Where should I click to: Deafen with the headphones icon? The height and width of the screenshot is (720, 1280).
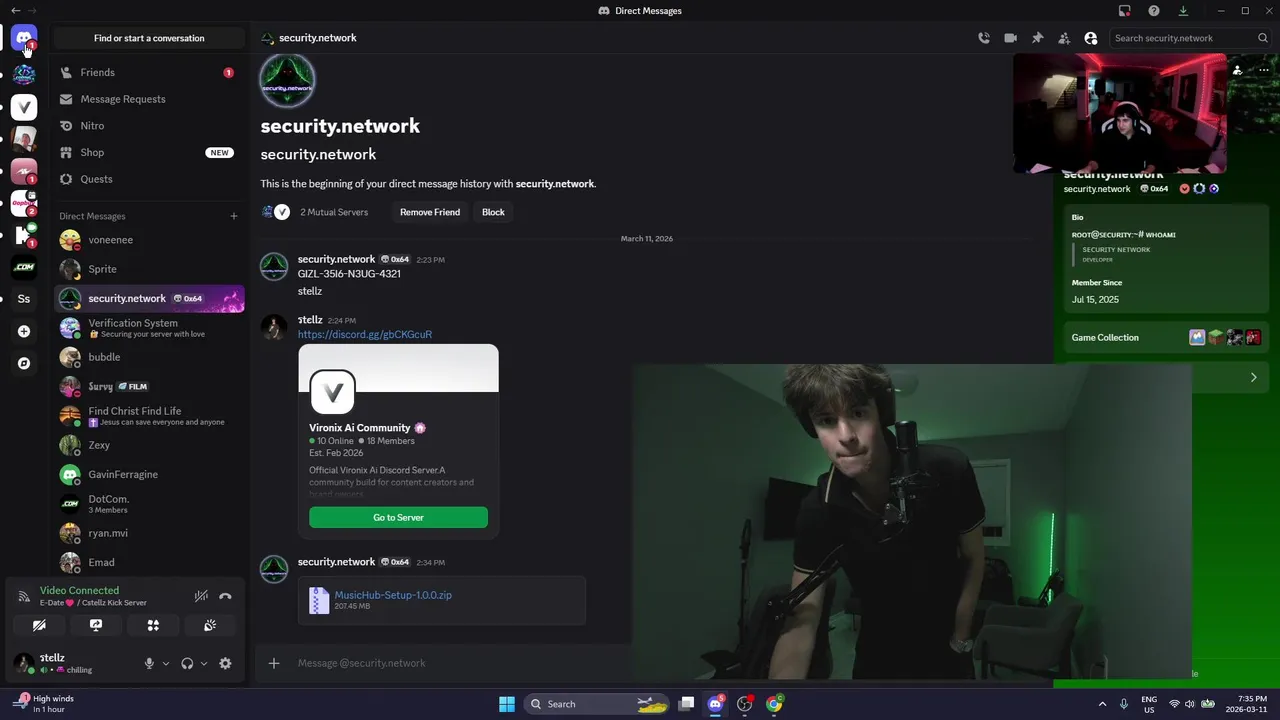[187, 663]
